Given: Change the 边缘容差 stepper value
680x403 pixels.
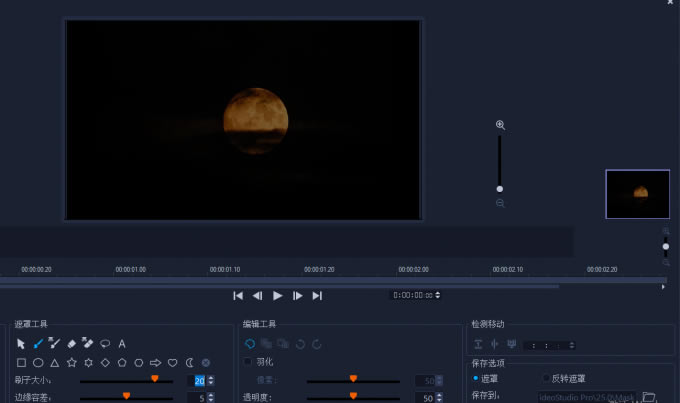Looking at the screenshot, I should [x=211, y=398].
